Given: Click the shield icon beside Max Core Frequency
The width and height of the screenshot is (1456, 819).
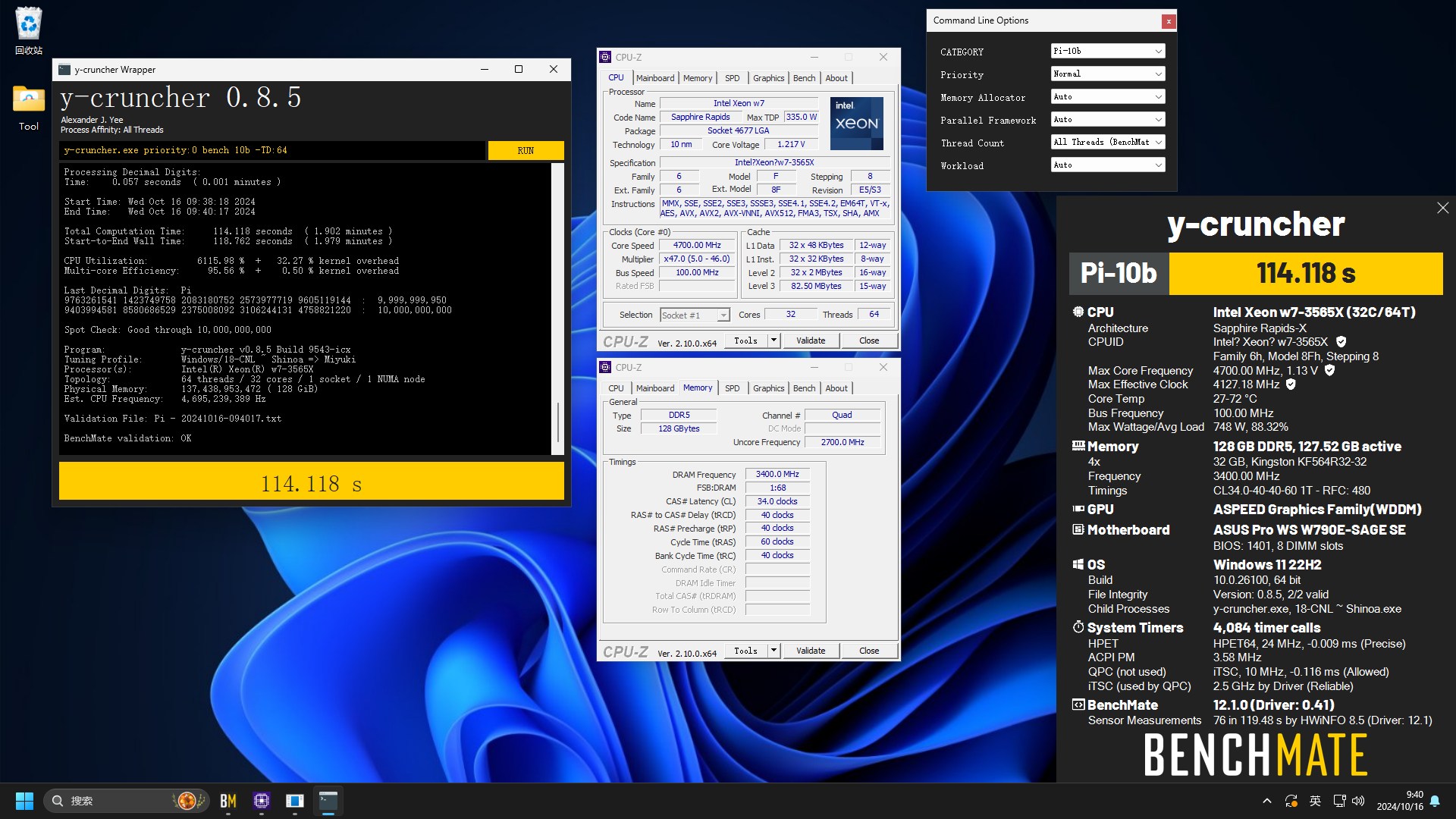Looking at the screenshot, I should [1329, 371].
